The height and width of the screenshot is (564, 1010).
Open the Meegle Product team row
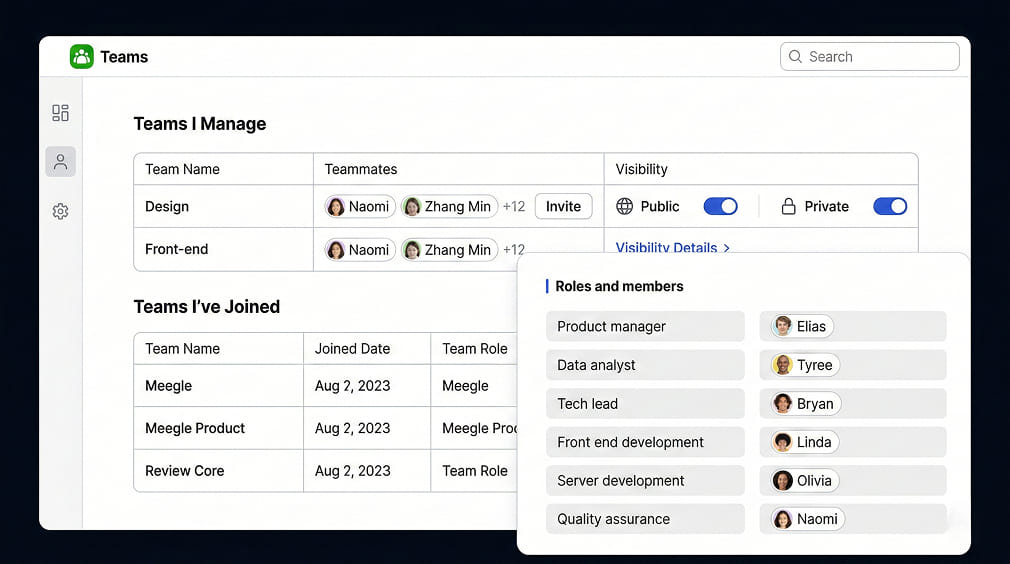click(x=195, y=428)
